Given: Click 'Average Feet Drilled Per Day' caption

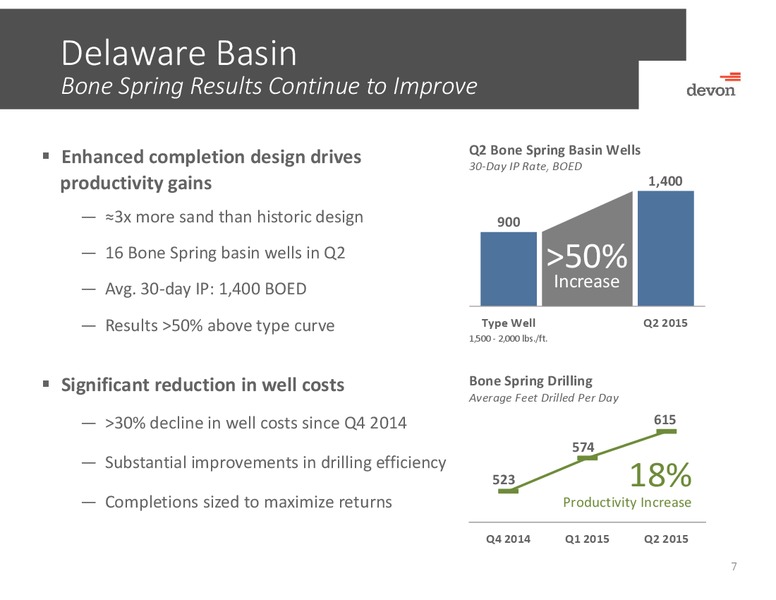Looking at the screenshot, I should tap(544, 398).
